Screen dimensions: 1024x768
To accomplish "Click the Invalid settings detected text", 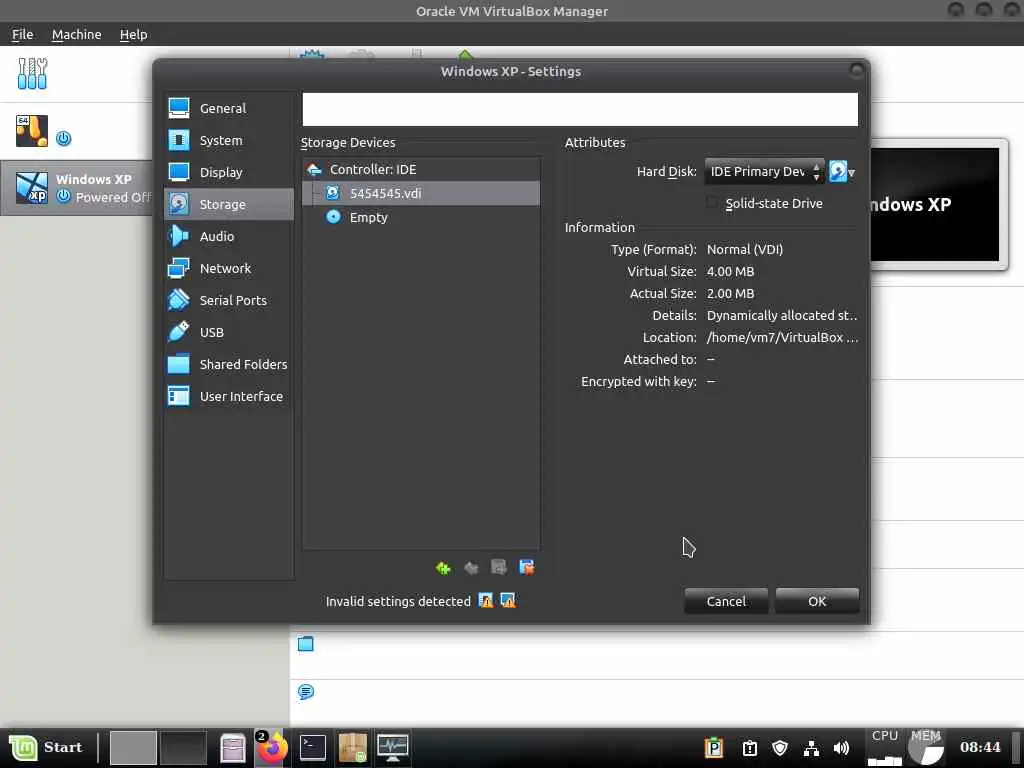I will point(398,601).
